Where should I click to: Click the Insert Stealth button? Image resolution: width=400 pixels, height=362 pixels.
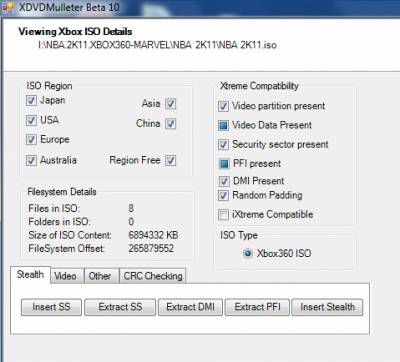(x=327, y=307)
